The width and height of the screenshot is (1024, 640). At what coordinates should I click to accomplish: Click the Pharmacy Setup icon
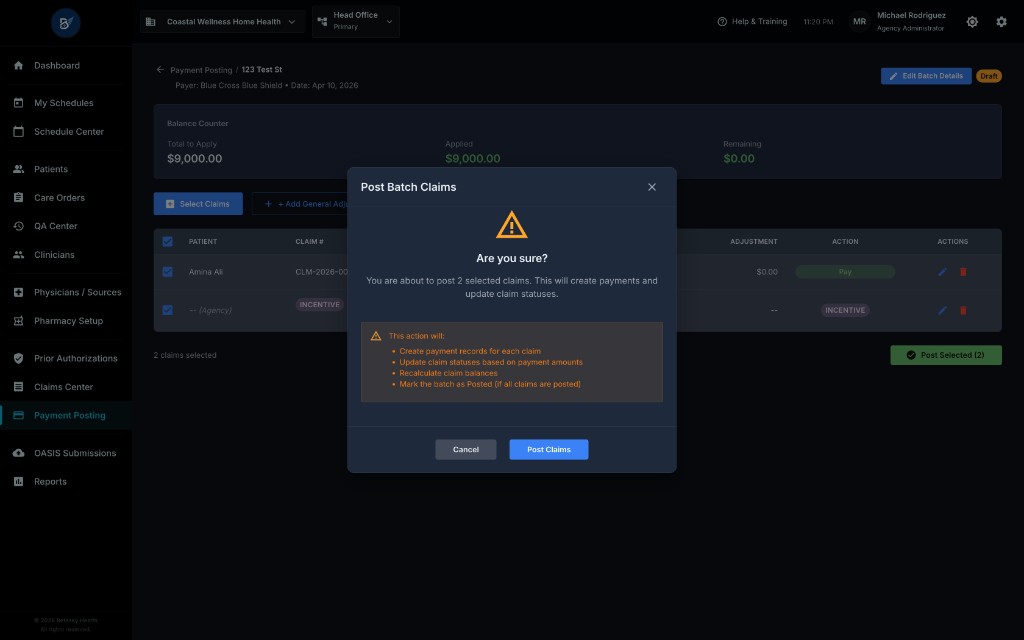(18, 321)
